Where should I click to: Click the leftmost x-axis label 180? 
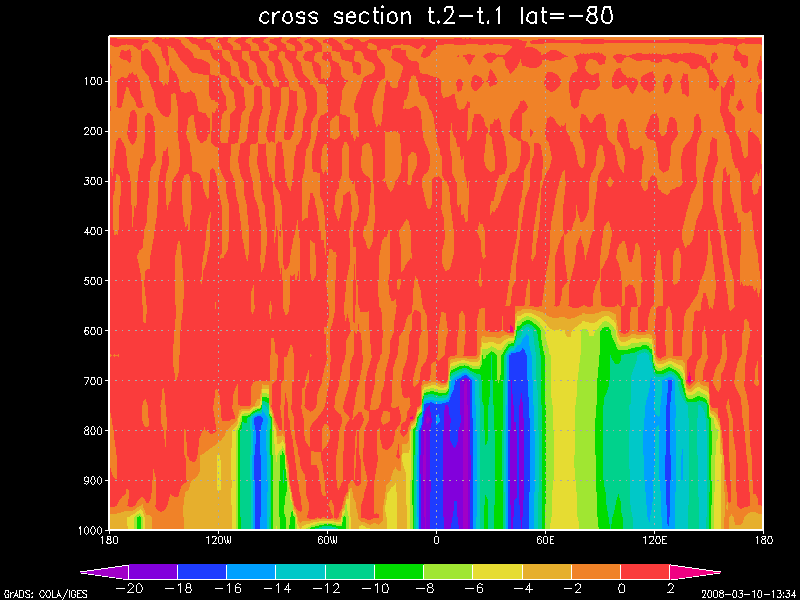(109, 540)
